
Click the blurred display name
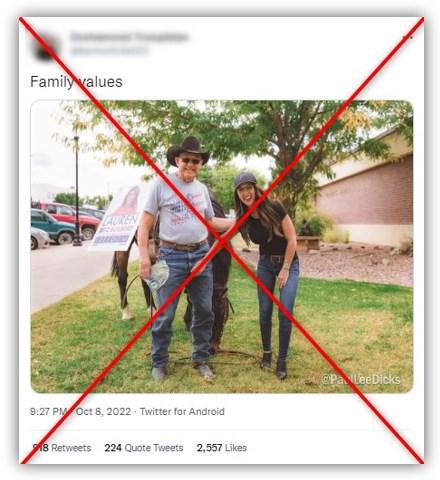coord(129,36)
